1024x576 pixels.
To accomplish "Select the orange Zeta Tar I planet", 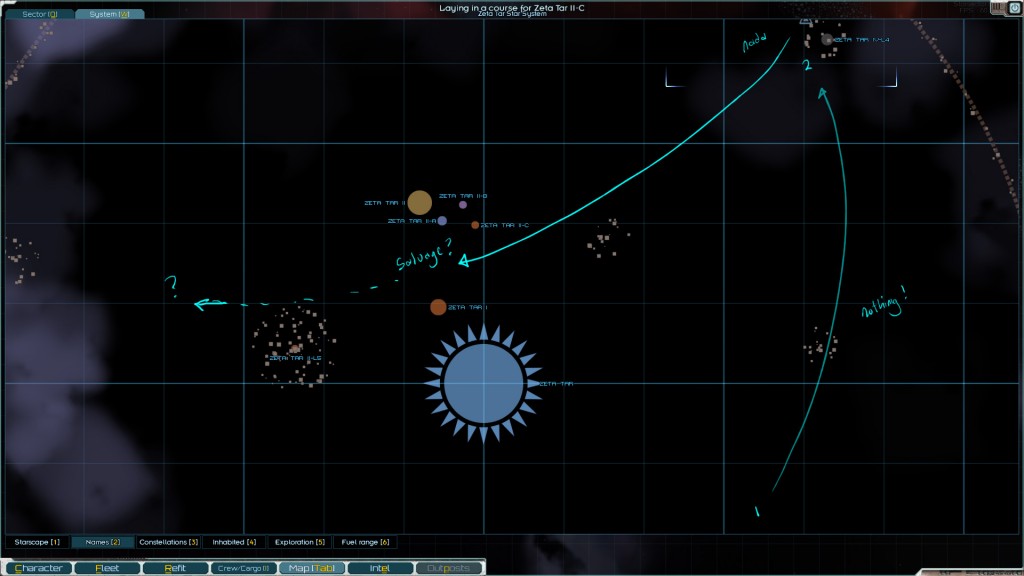I will click(x=438, y=307).
